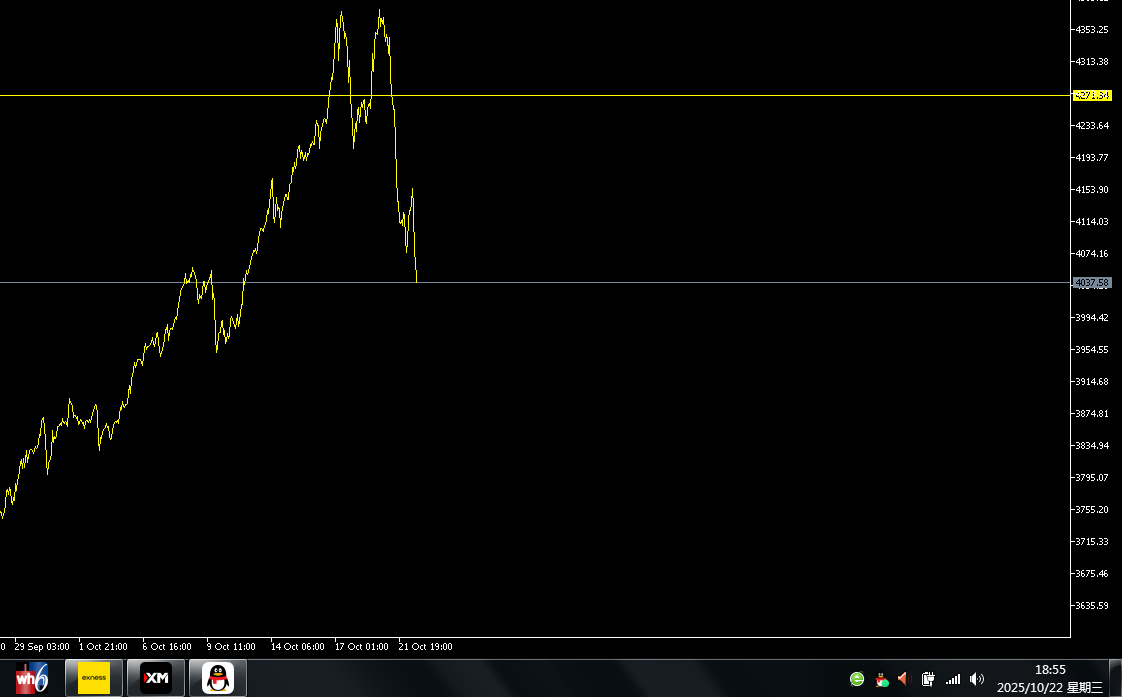Viewport: 1122px width, 697px height.
Task: Switch to the XM trading app
Action: pos(156,678)
